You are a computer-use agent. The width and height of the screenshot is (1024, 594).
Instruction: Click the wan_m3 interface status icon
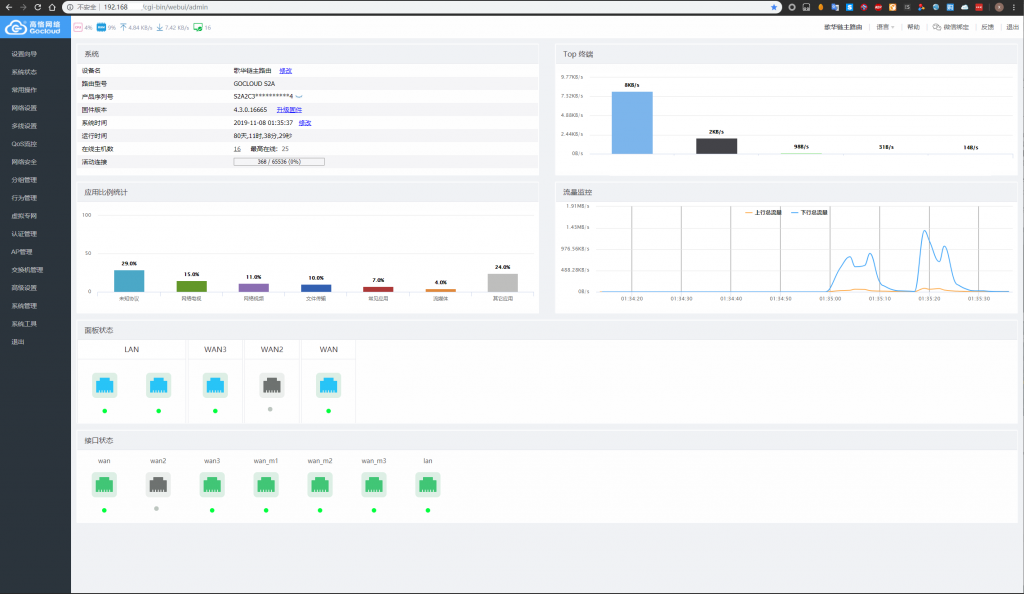[x=374, y=484]
